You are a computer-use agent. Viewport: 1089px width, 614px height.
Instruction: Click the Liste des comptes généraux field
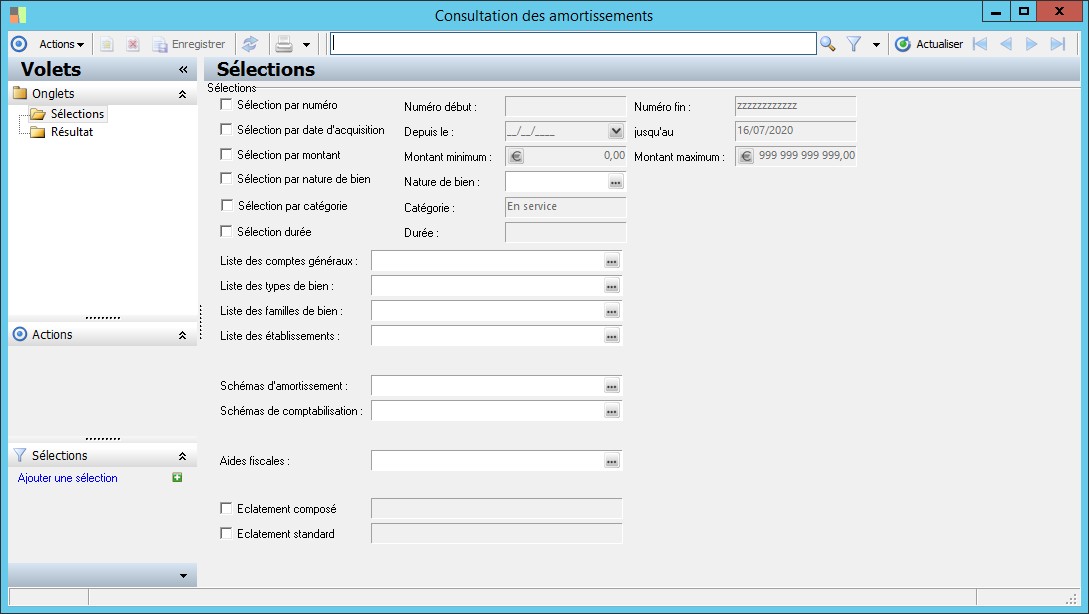[x=486, y=261]
